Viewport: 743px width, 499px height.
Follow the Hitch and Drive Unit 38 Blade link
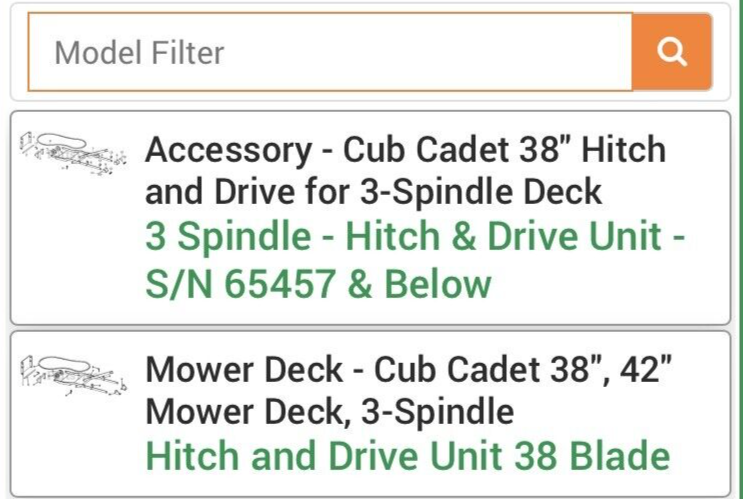point(407,456)
